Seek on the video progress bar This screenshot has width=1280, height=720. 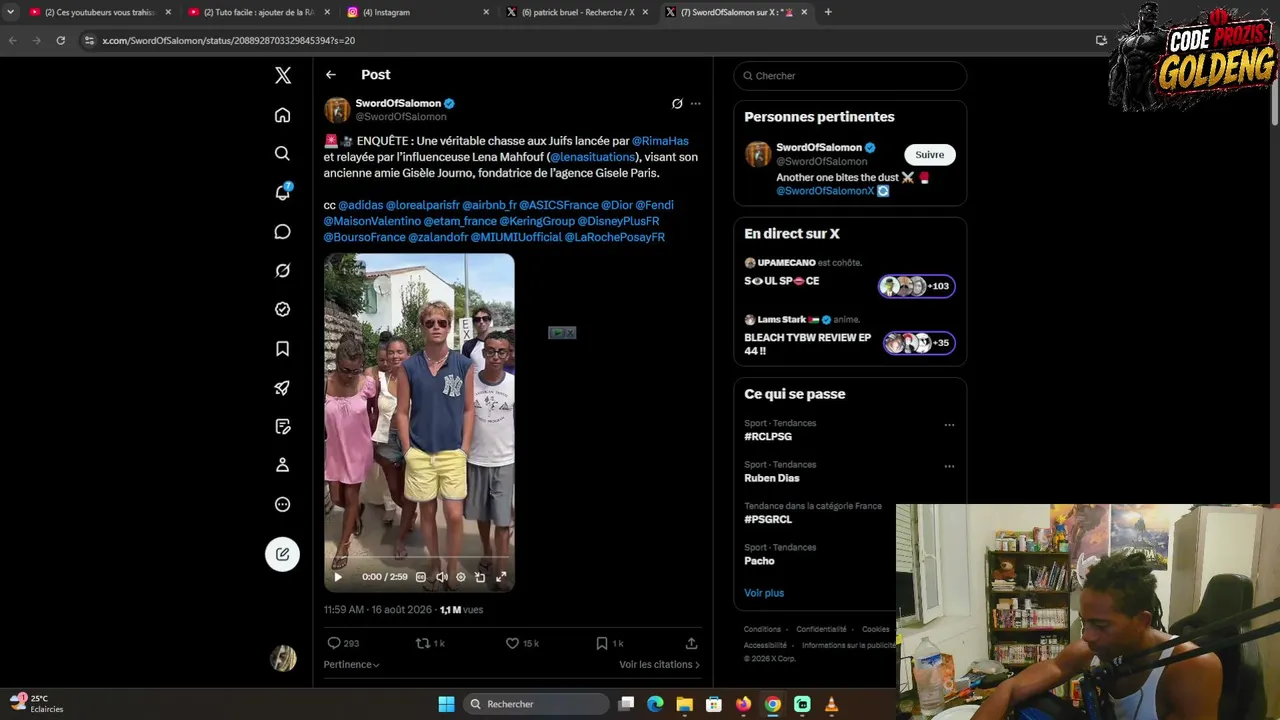419,559
